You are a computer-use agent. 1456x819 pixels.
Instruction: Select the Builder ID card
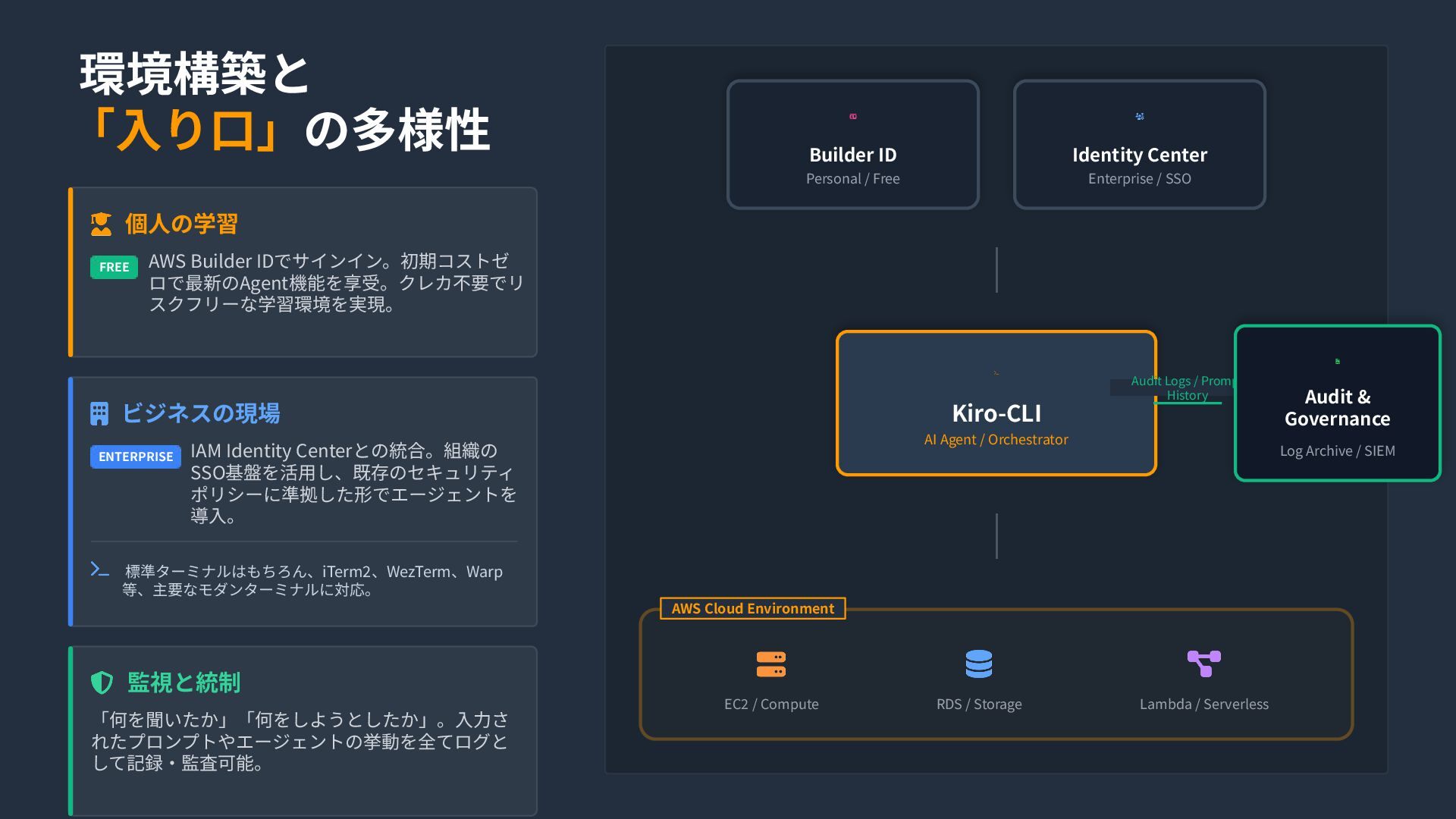[852, 144]
